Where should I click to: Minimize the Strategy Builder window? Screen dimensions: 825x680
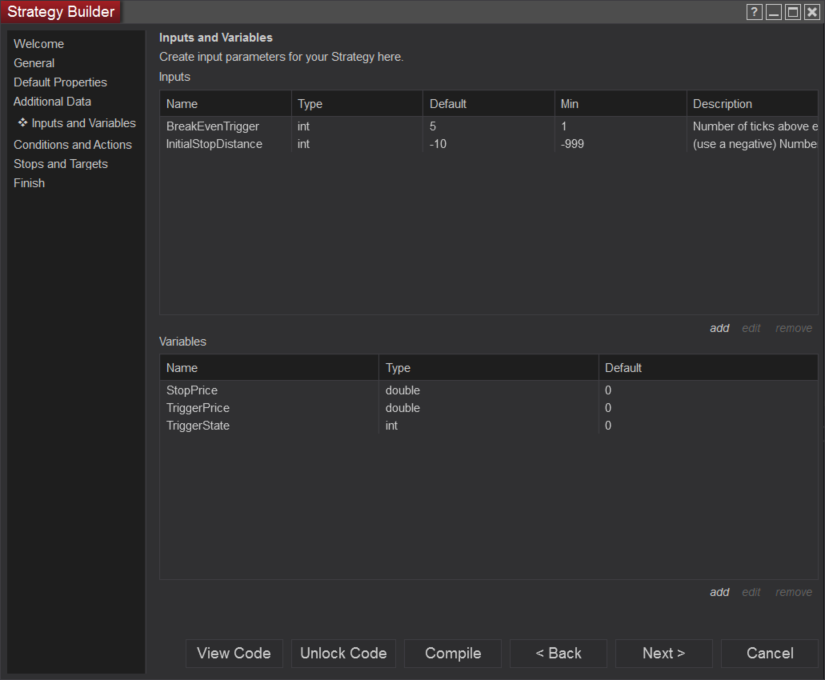coord(773,12)
